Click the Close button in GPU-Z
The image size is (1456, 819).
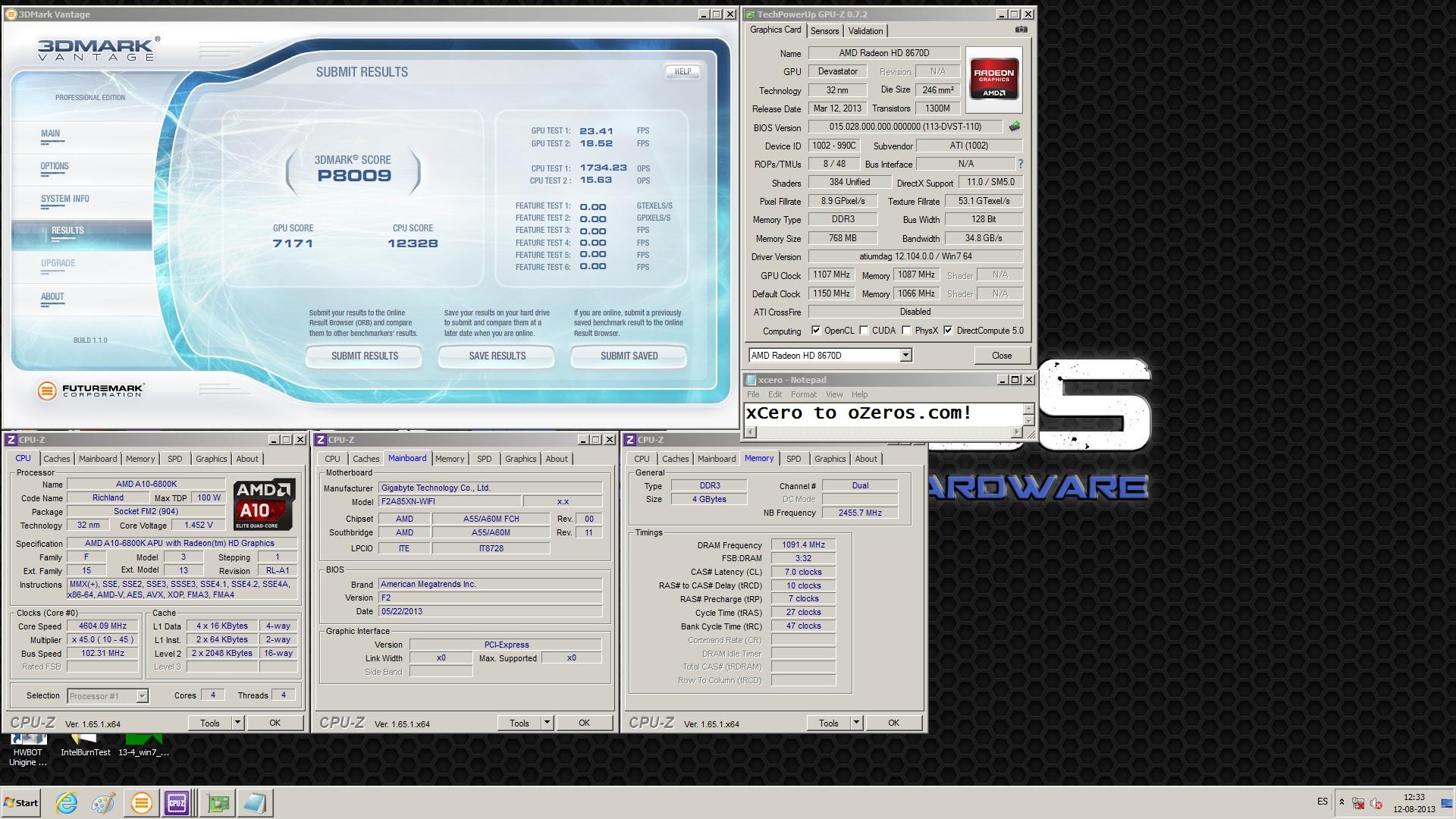click(x=1001, y=356)
